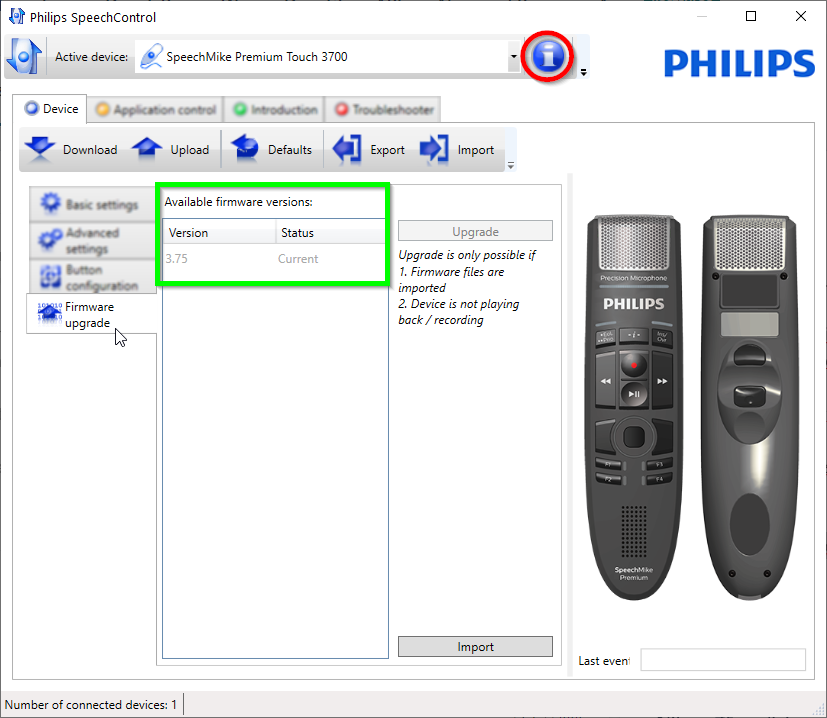Click the Download label in toolbar
Screen dimensions: 827x718
coord(90,150)
